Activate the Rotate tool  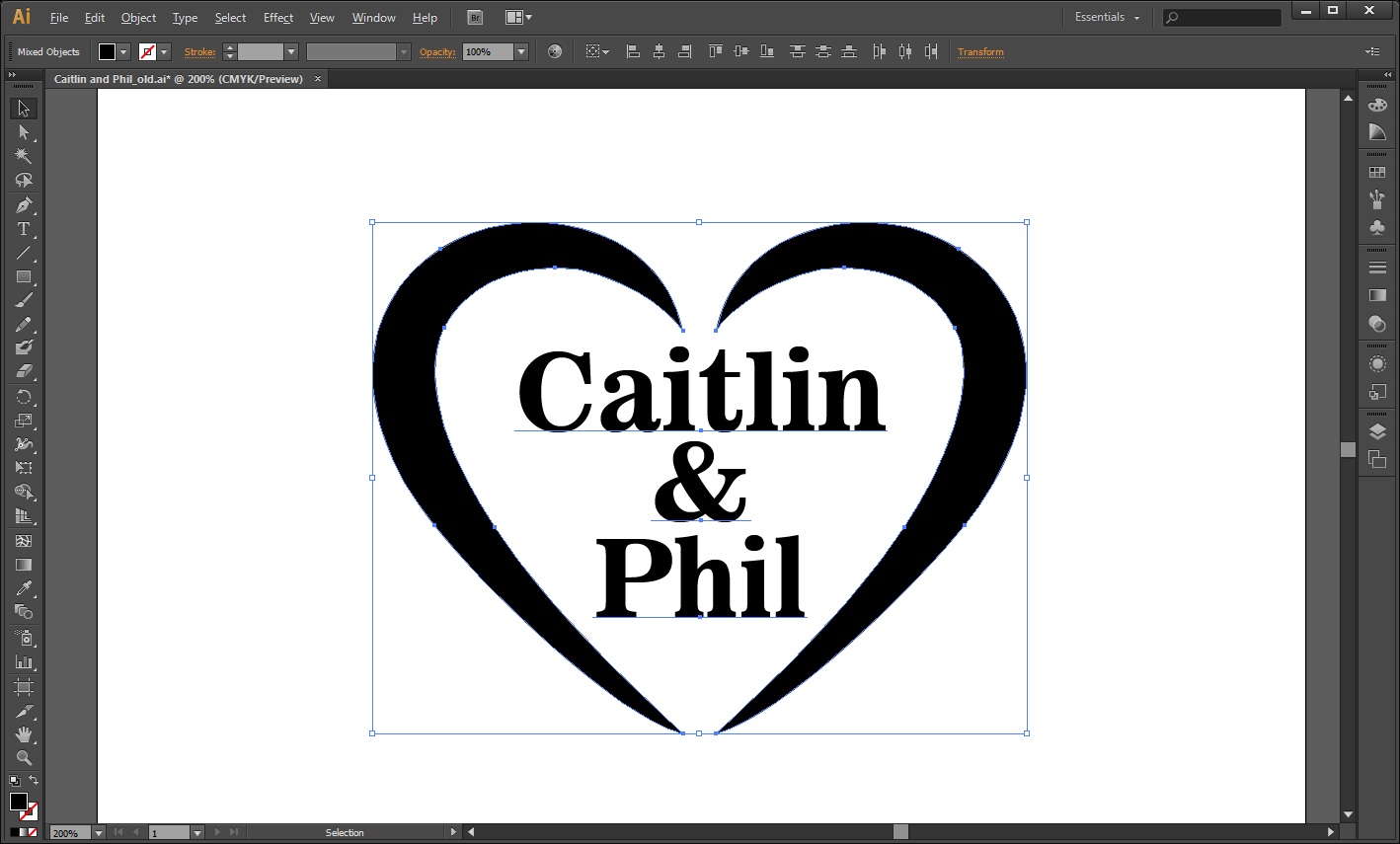coord(24,397)
